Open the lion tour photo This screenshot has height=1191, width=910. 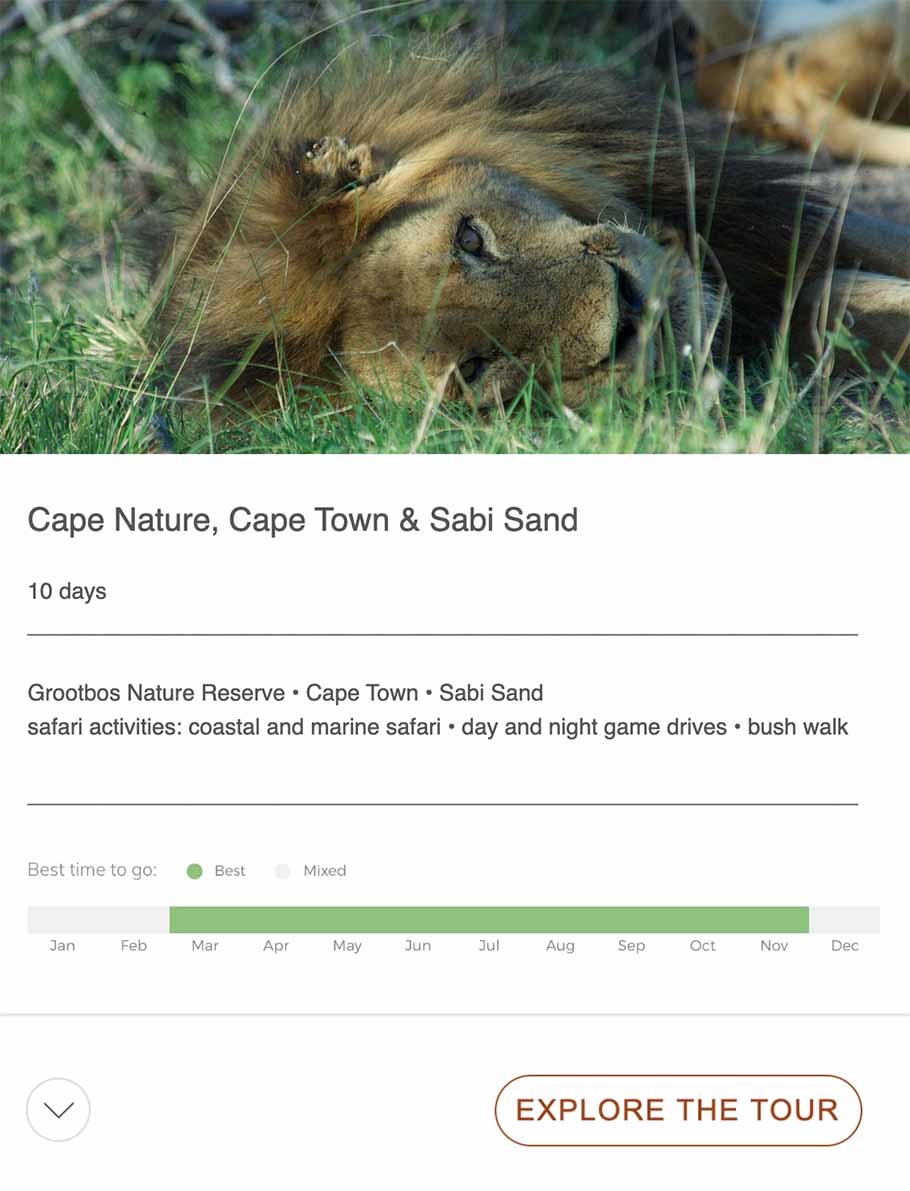point(455,227)
